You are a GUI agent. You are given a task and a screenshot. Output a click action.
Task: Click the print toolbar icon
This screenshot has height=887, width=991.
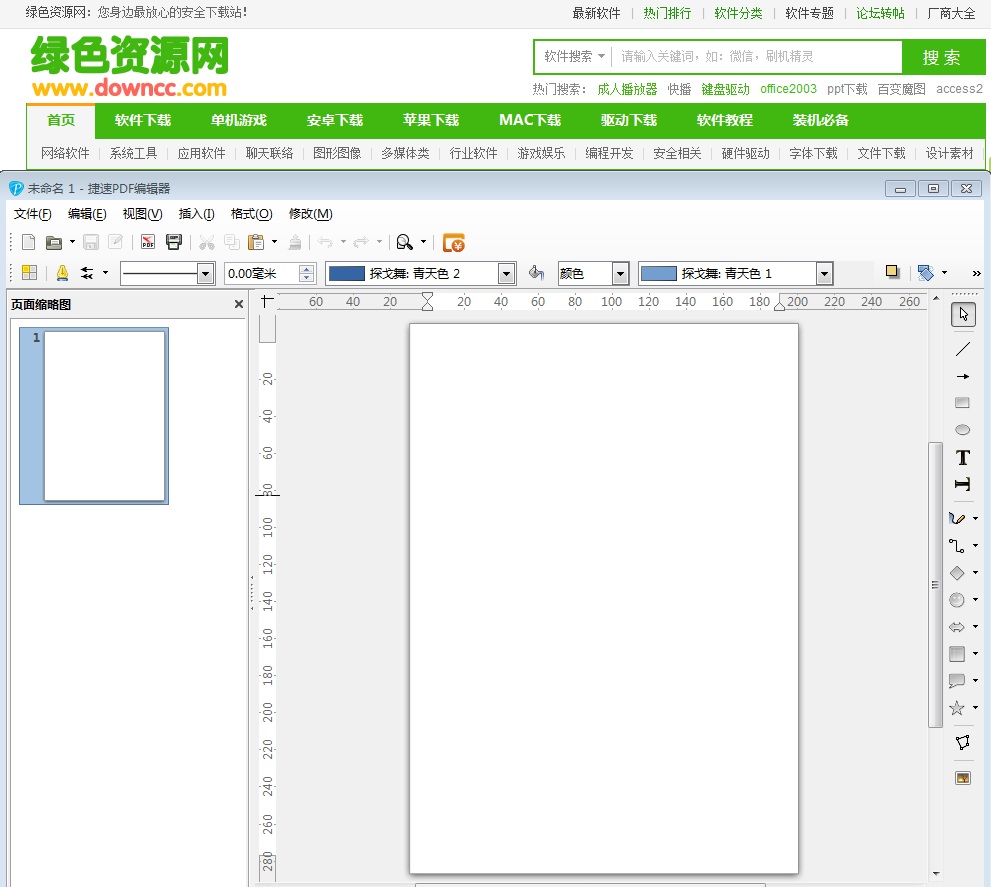[x=172, y=241]
